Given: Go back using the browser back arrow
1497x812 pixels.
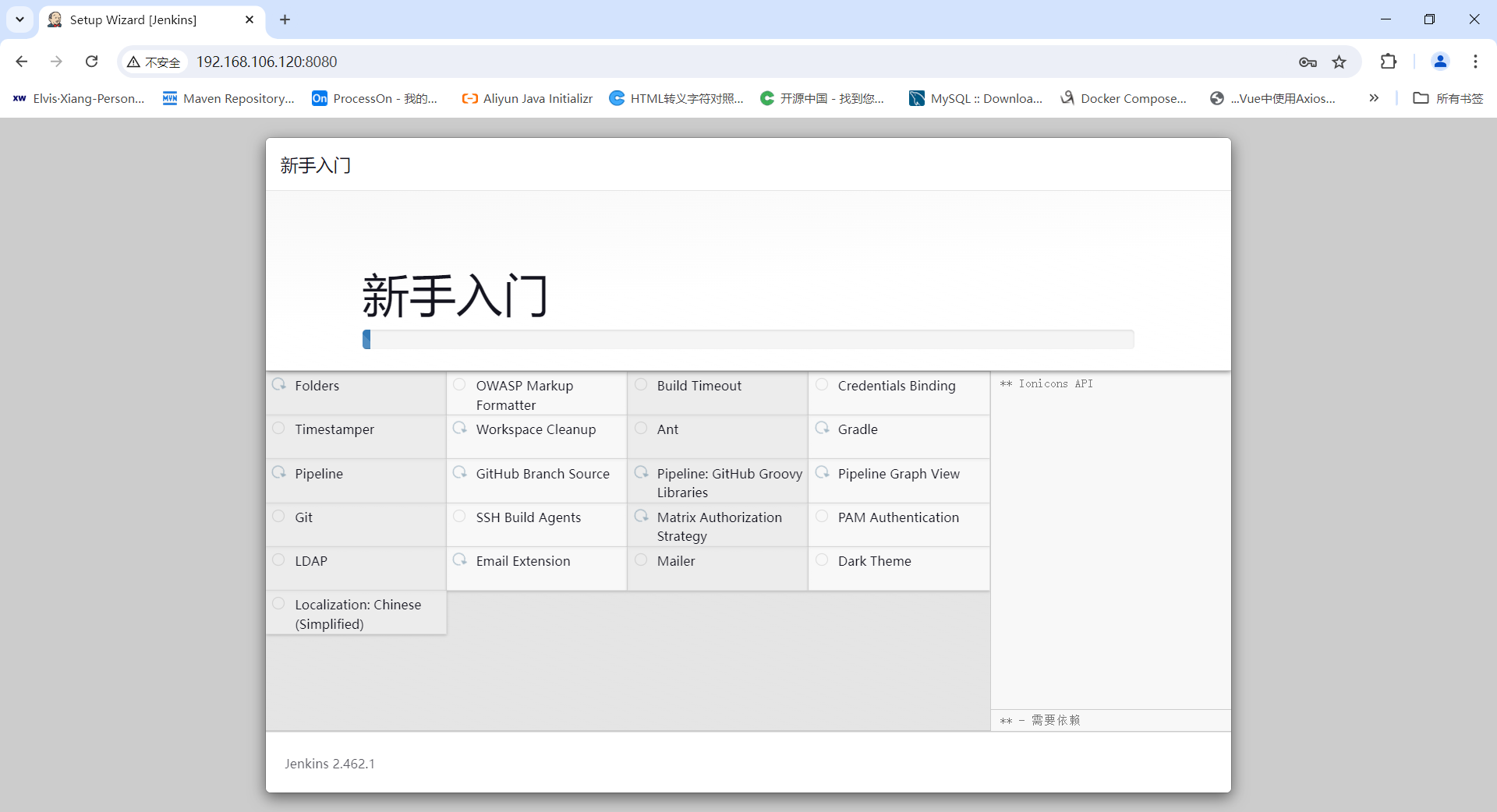Looking at the screenshot, I should (22, 62).
